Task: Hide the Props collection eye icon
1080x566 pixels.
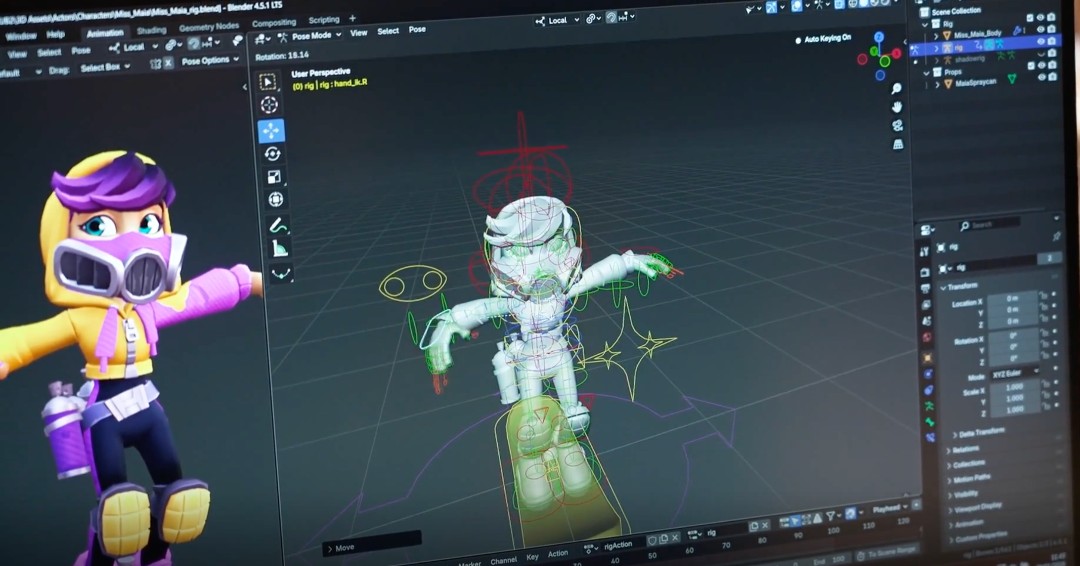Action: [1041, 65]
